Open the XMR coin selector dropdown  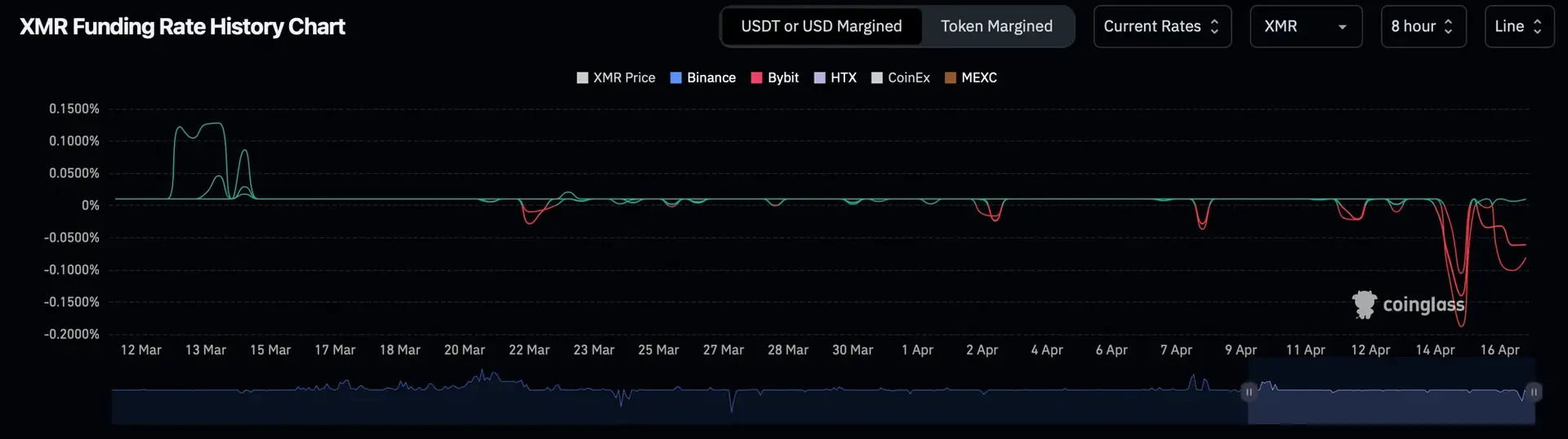pos(1306,26)
